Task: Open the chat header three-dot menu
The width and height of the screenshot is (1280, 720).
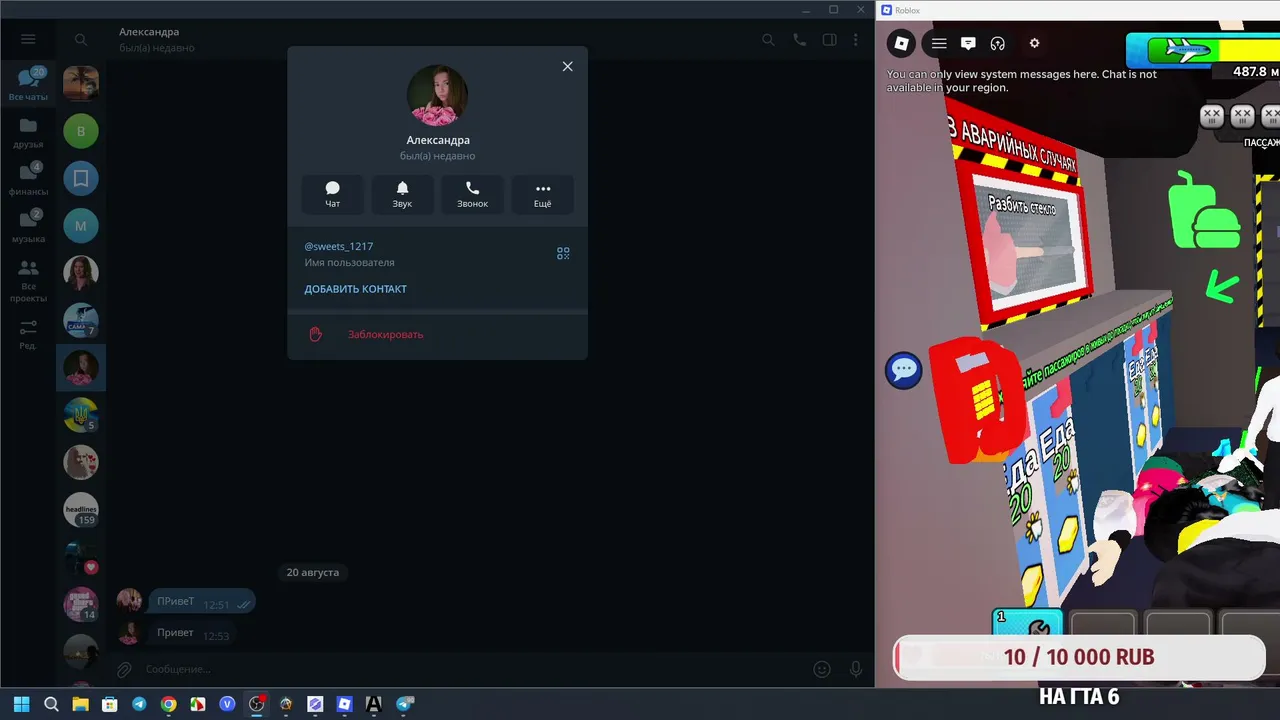Action: pos(856,40)
